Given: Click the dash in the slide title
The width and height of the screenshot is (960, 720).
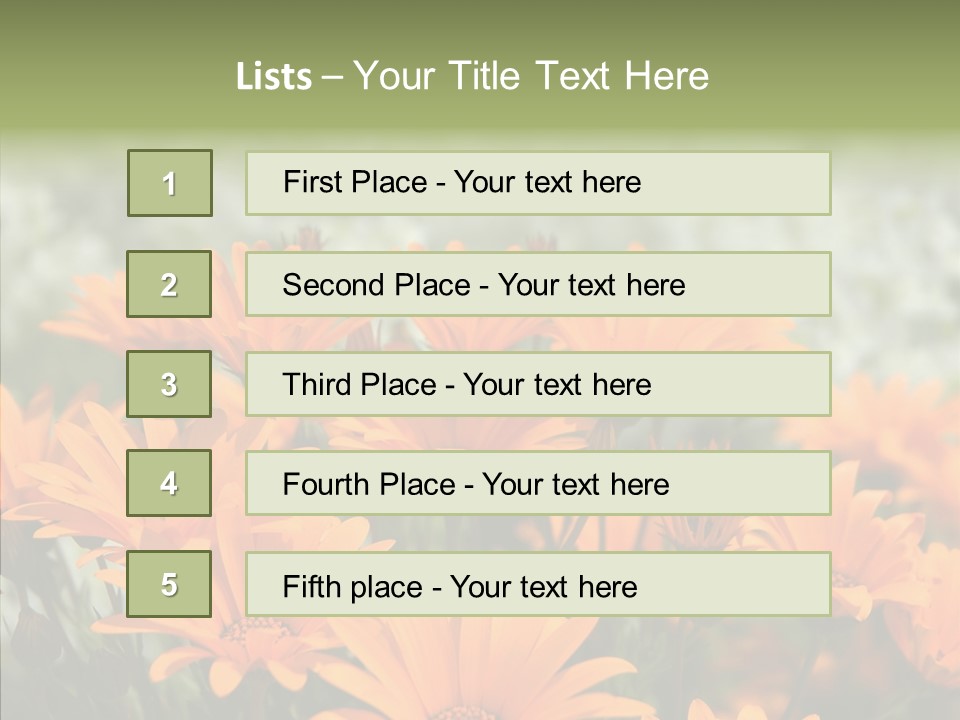Looking at the screenshot, I should click(x=332, y=77).
